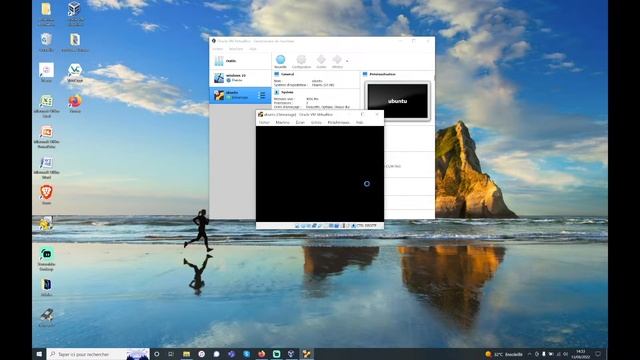640x360 pixels.
Task: Open Écran menu in ubuntu VM window
Action: [x=300, y=122]
